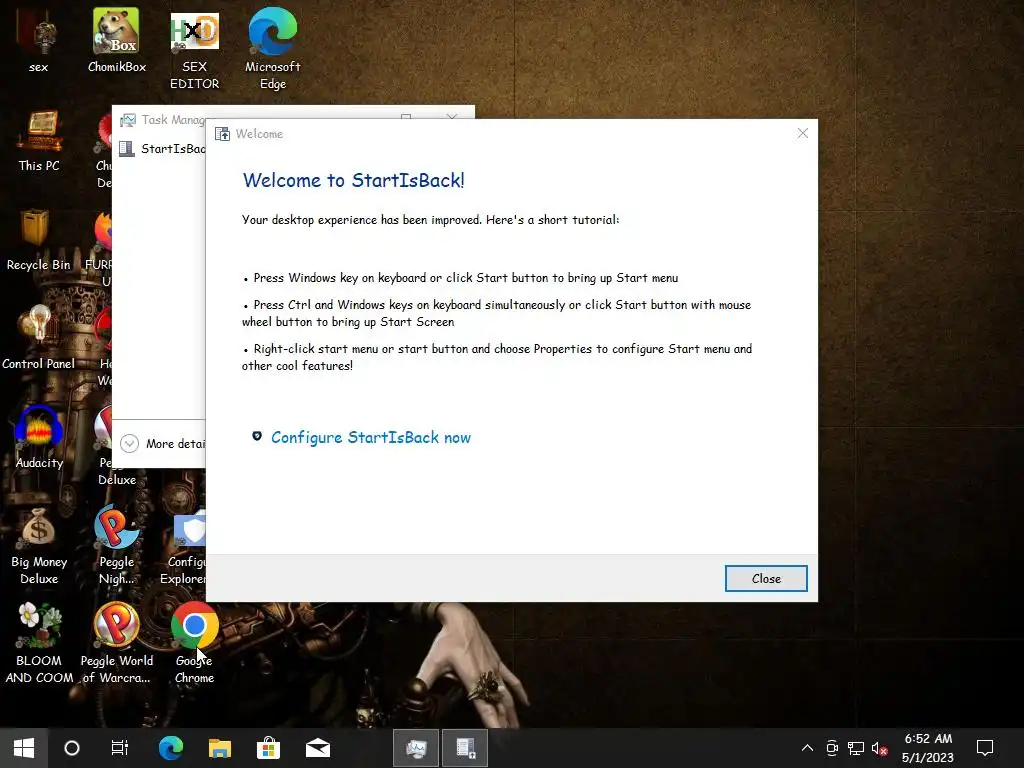Image resolution: width=1024 pixels, height=768 pixels.
Task: Switch to Task Manager taskbar button
Action: click(416, 748)
